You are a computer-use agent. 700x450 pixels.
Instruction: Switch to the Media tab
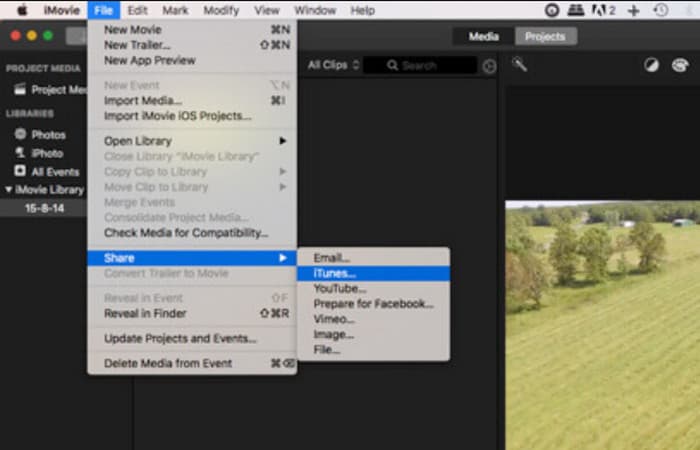pos(483,37)
